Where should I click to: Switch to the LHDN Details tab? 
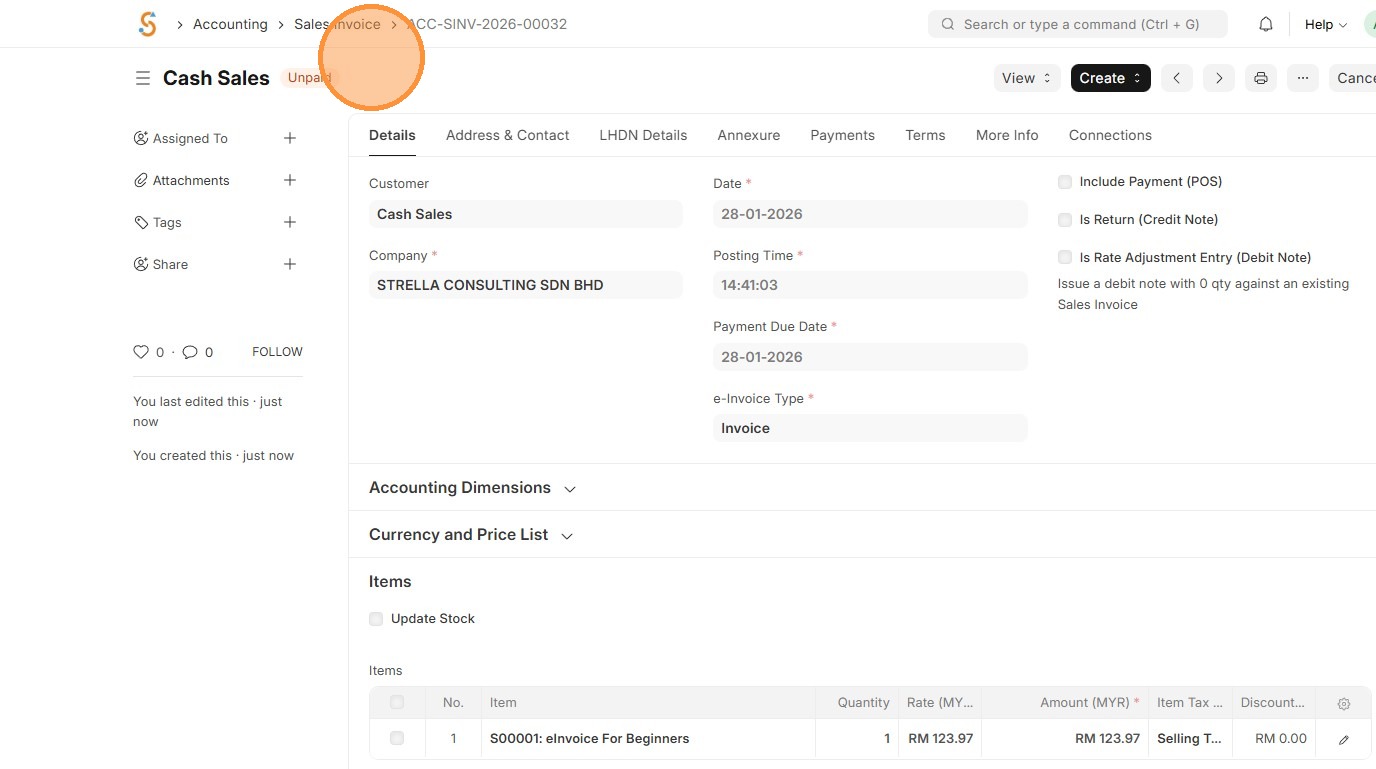click(643, 135)
